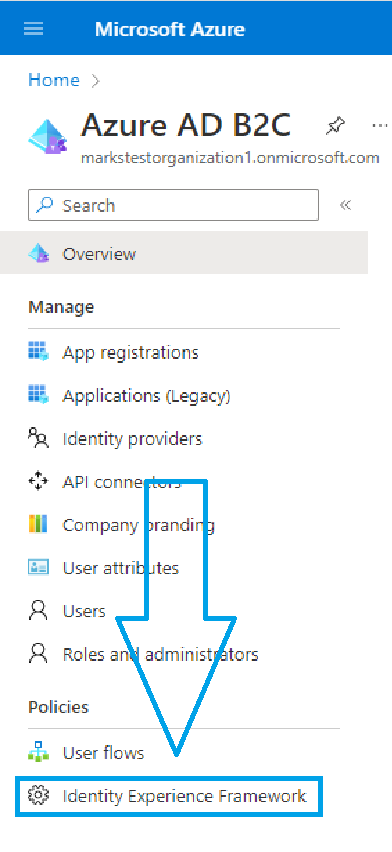The width and height of the screenshot is (392, 852).
Task: Click the App registrations grid icon
Action: [38, 352]
